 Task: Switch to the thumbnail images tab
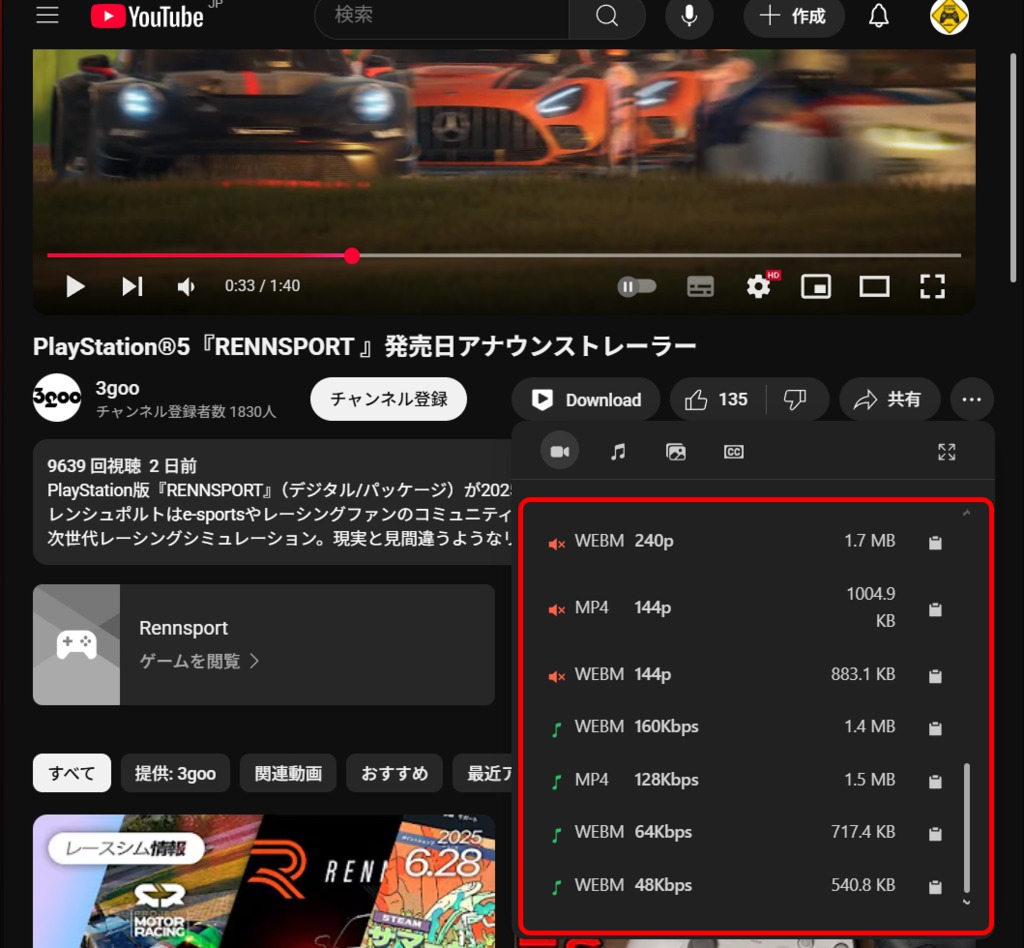[676, 451]
